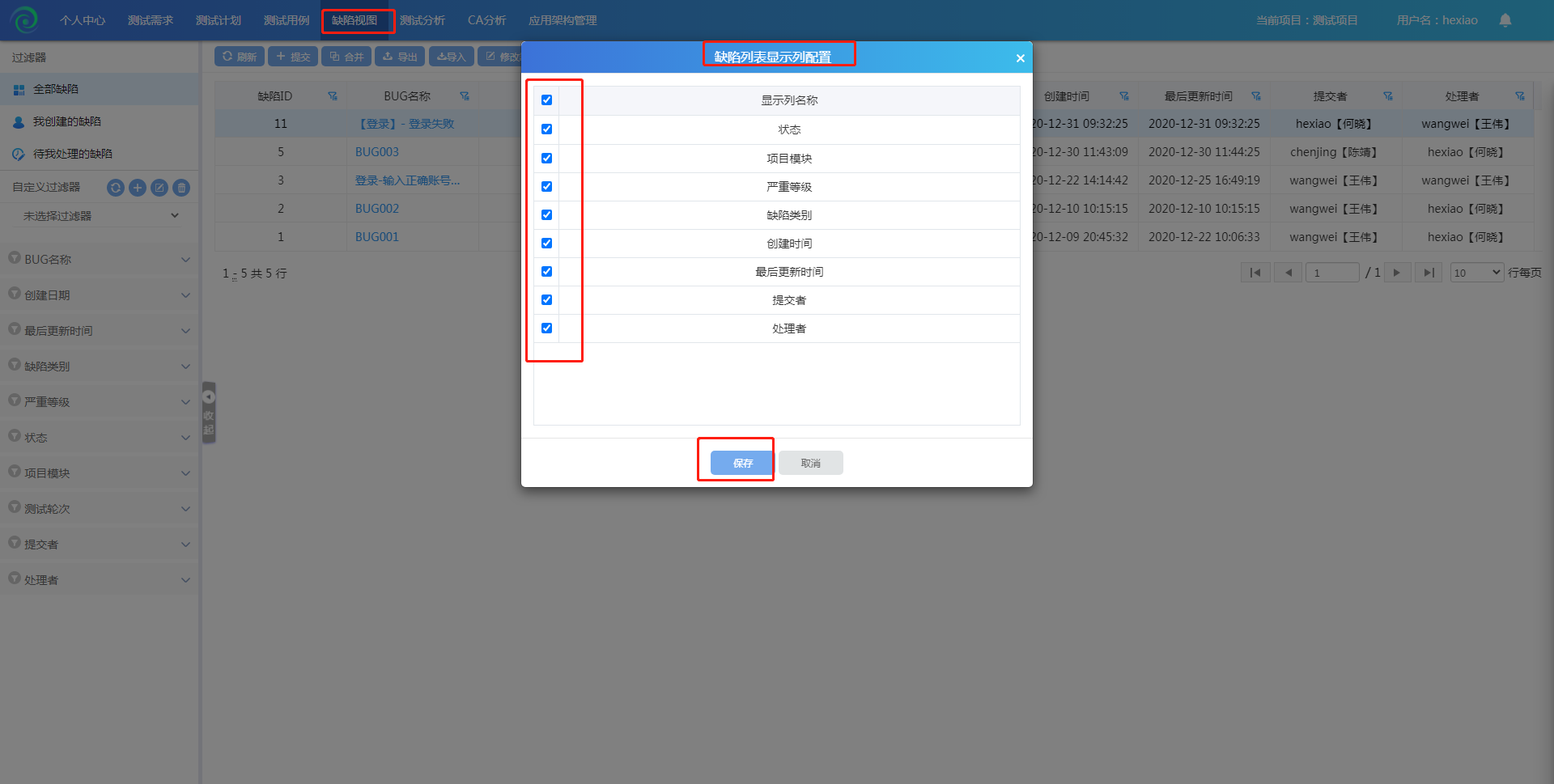Open the 未选择过滤器 dropdown
Image resolution: width=1554 pixels, height=784 pixels.
(100, 216)
